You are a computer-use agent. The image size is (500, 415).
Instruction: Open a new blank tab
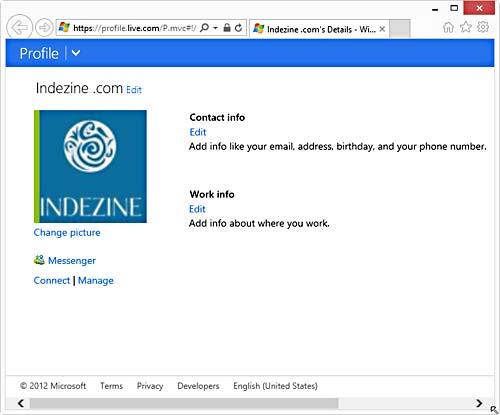click(x=400, y=29)
